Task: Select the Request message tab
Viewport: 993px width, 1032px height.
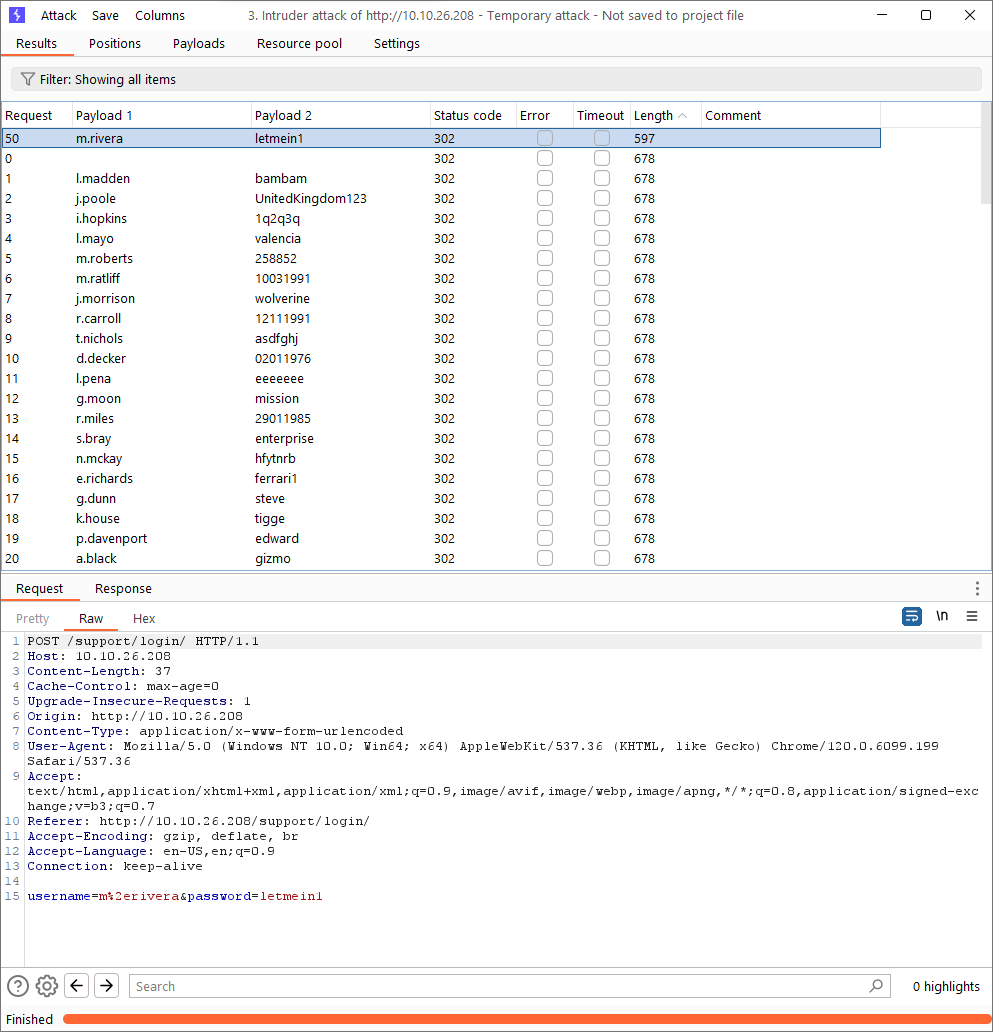Action: (x=39, y=588)
